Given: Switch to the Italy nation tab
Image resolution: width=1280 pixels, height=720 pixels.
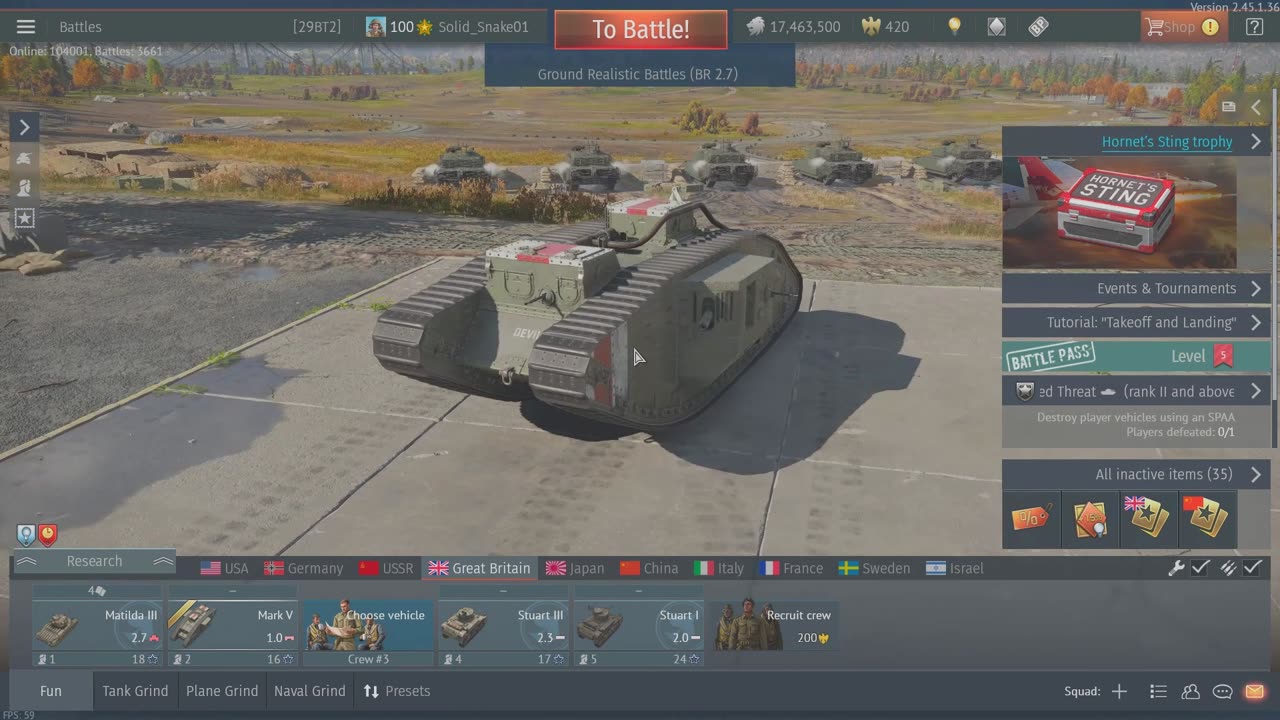Looking at the screenshot, I should point(719,568).
